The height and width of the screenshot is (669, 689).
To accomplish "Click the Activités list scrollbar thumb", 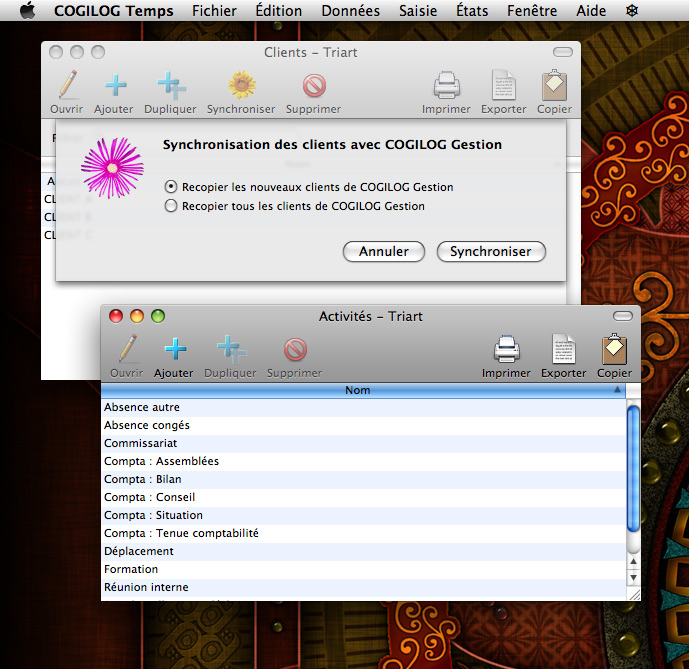I will pos(633,469).
